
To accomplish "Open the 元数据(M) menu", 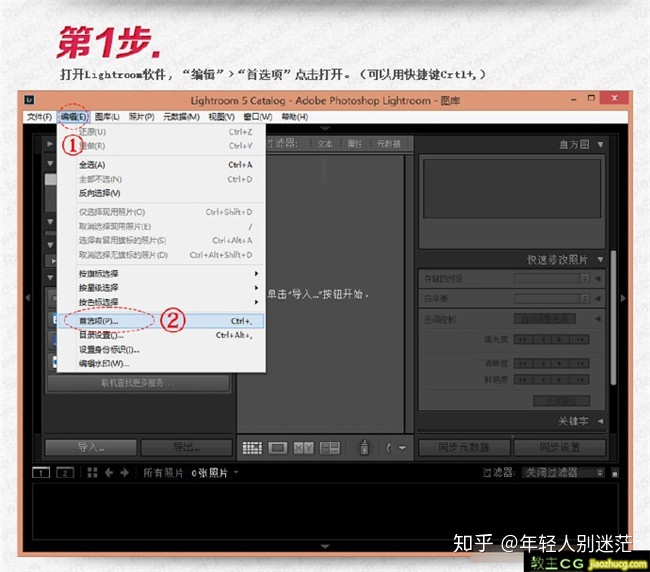I will click(181, 117).
